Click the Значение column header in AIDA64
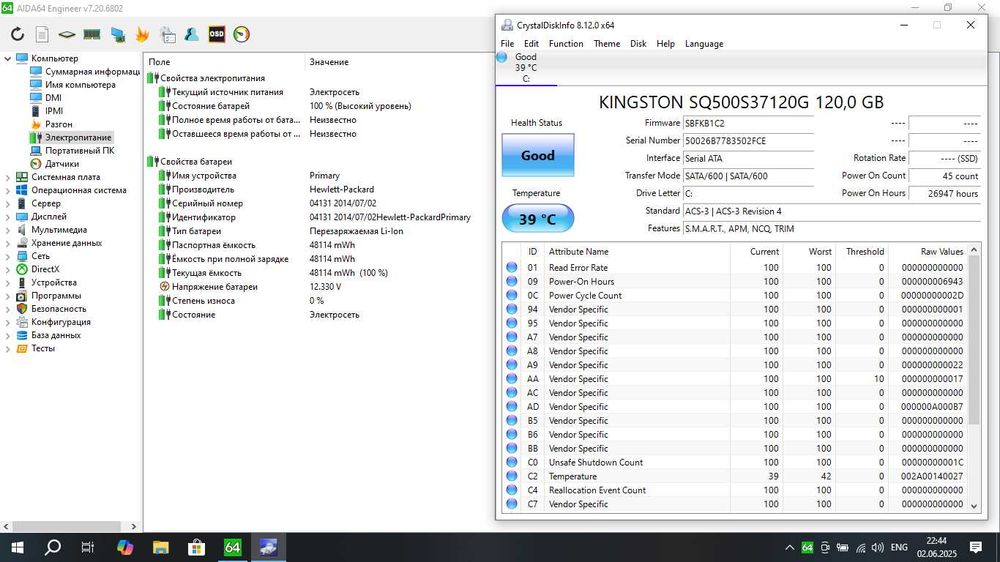 (x=328, y=62)
